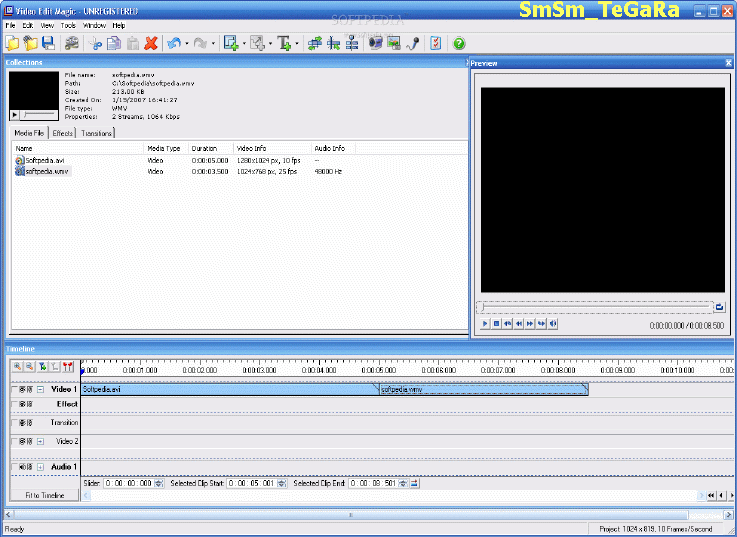Click the Add Media File icon

231,43
